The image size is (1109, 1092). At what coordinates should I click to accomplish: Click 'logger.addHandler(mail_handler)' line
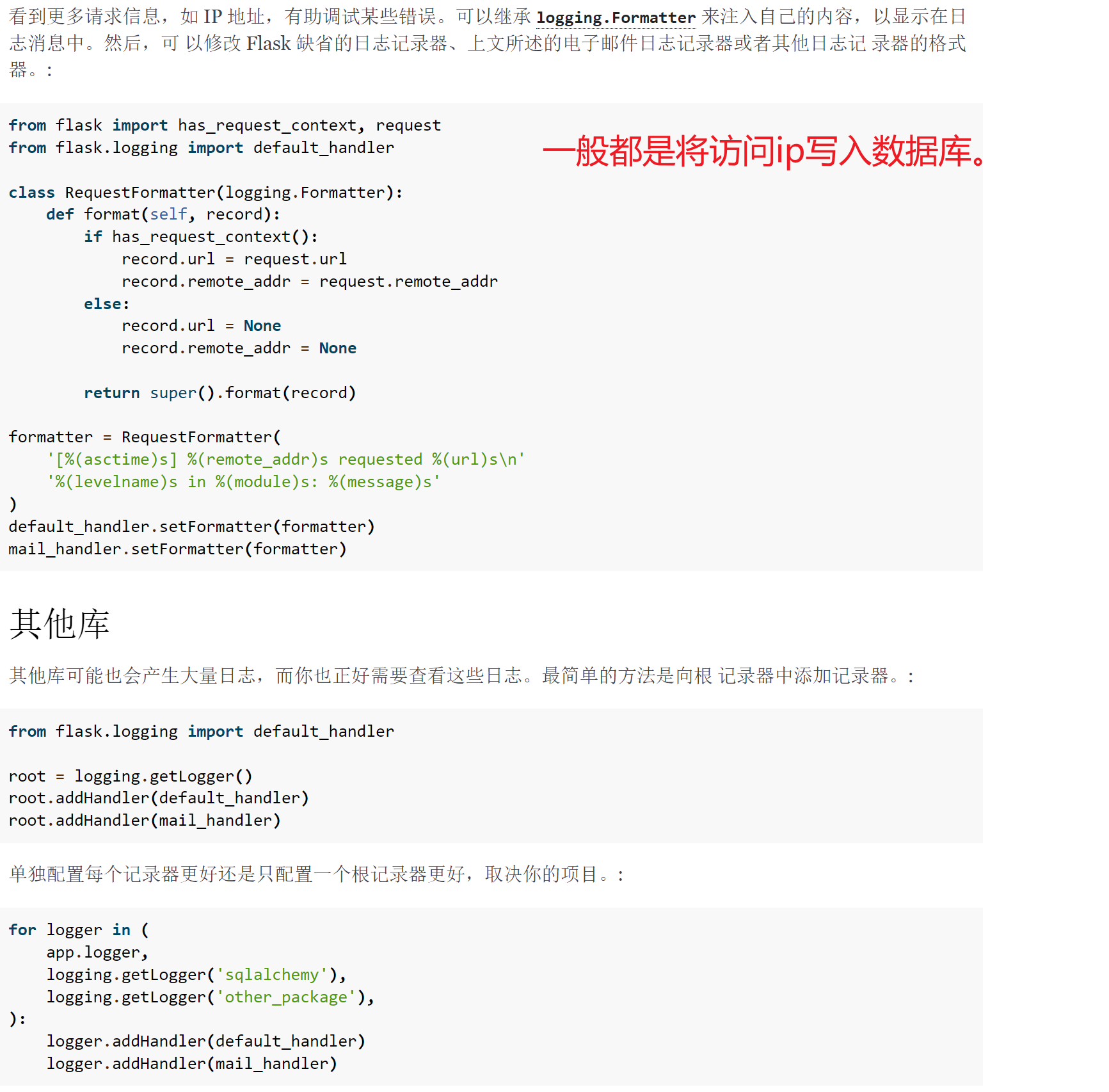click(191, 1064)
